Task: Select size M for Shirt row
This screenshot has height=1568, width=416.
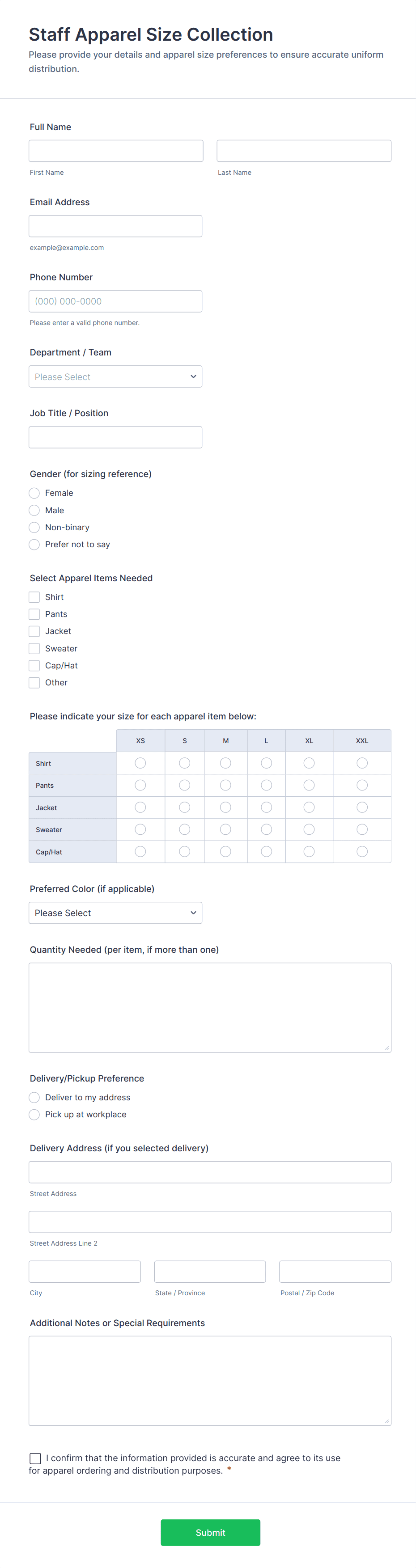Action: pyautogui.click(x=225, y=763)
